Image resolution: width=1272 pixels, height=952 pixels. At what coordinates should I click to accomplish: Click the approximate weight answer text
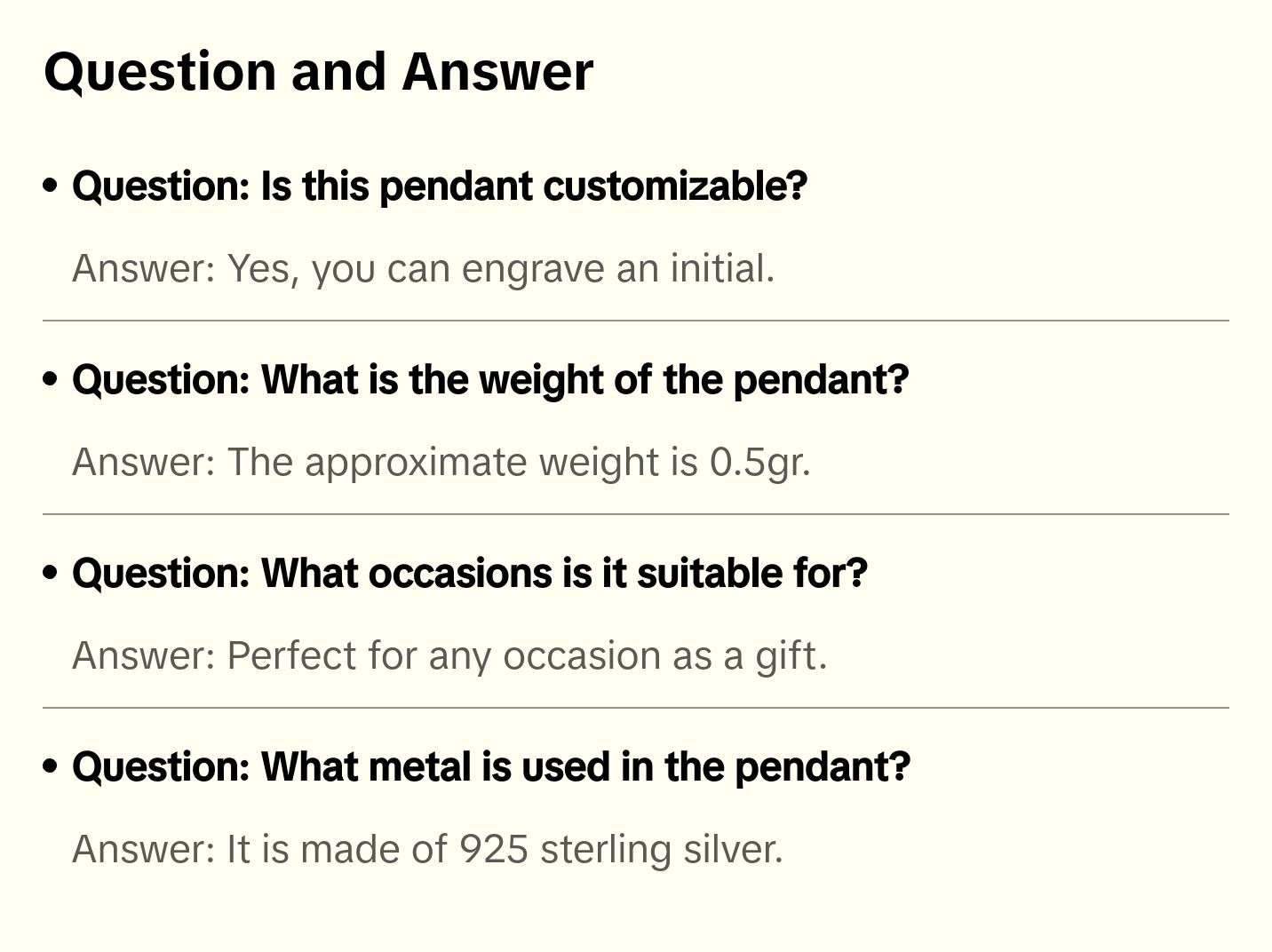441,463
